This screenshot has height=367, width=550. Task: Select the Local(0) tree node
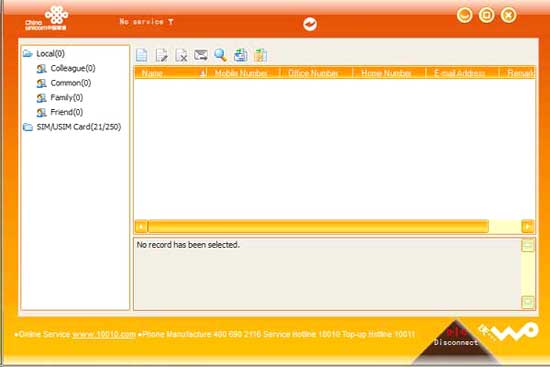(51, 54)
